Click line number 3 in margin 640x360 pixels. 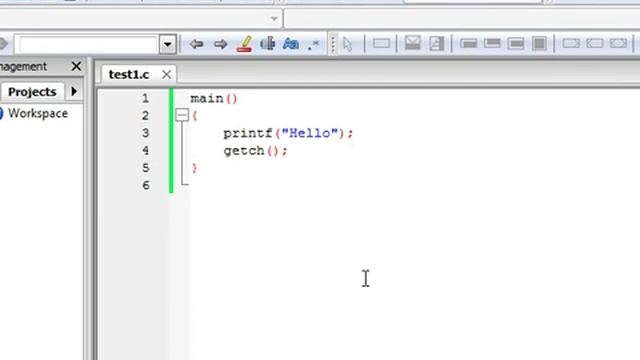(145, 133)
